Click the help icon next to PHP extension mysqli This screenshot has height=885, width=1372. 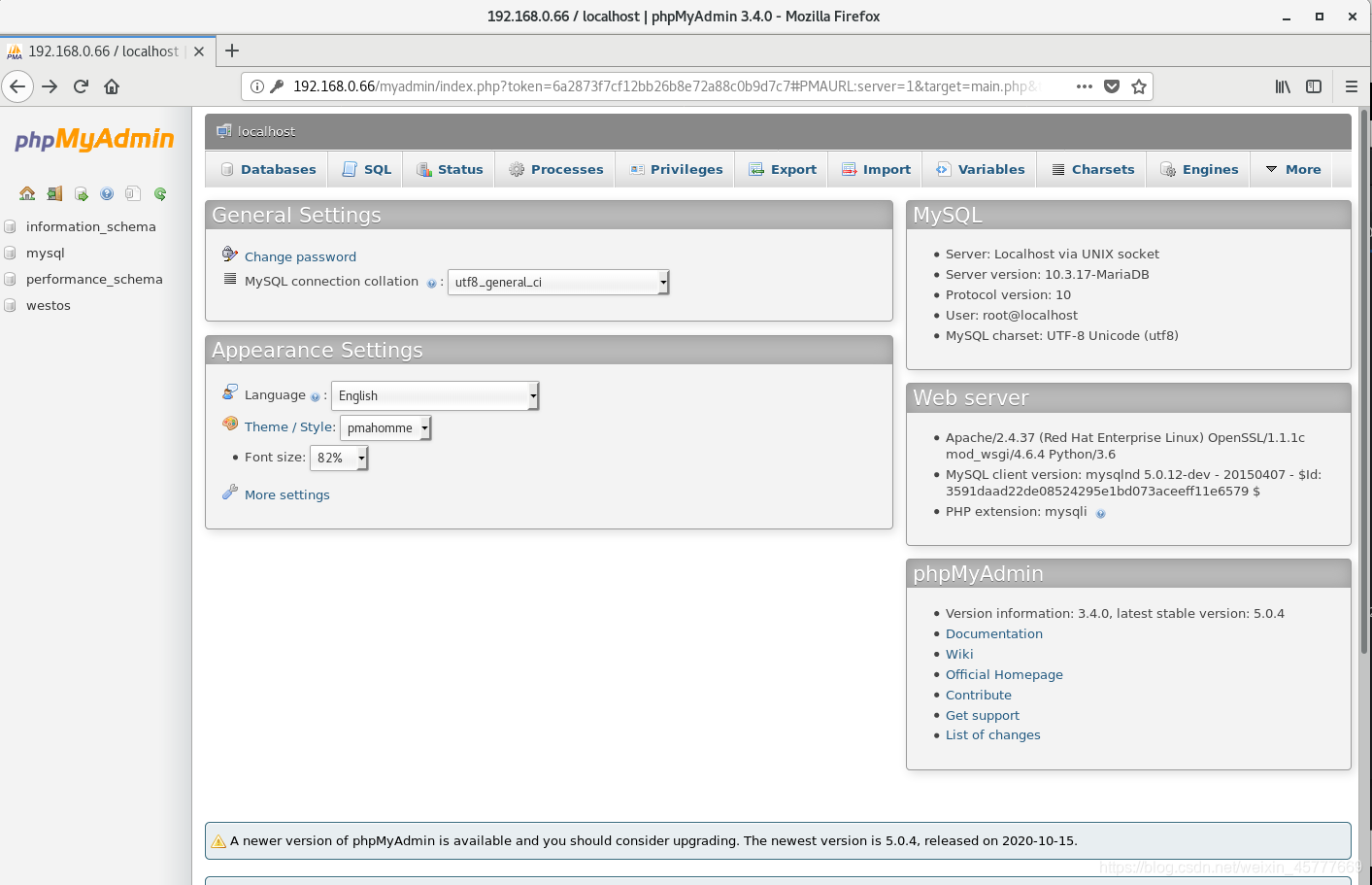tap(1100, 514)
